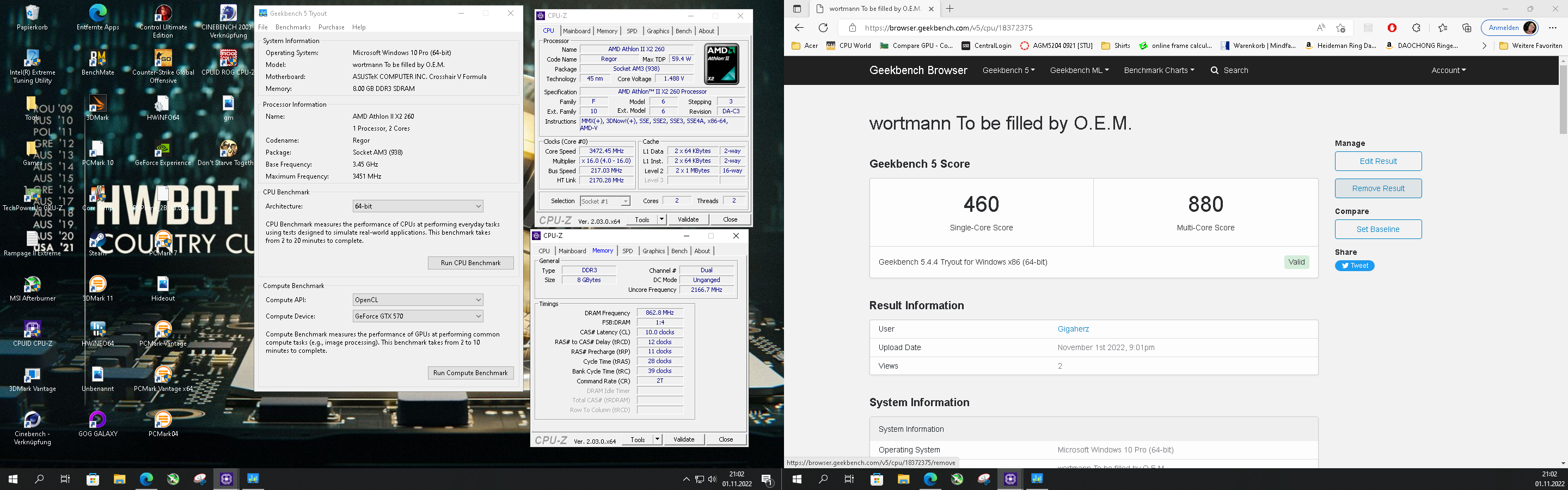The image size is (1568, 490).
Task: Open 3DMark Vantage desktop icon
Action: [x=32, y=378]
